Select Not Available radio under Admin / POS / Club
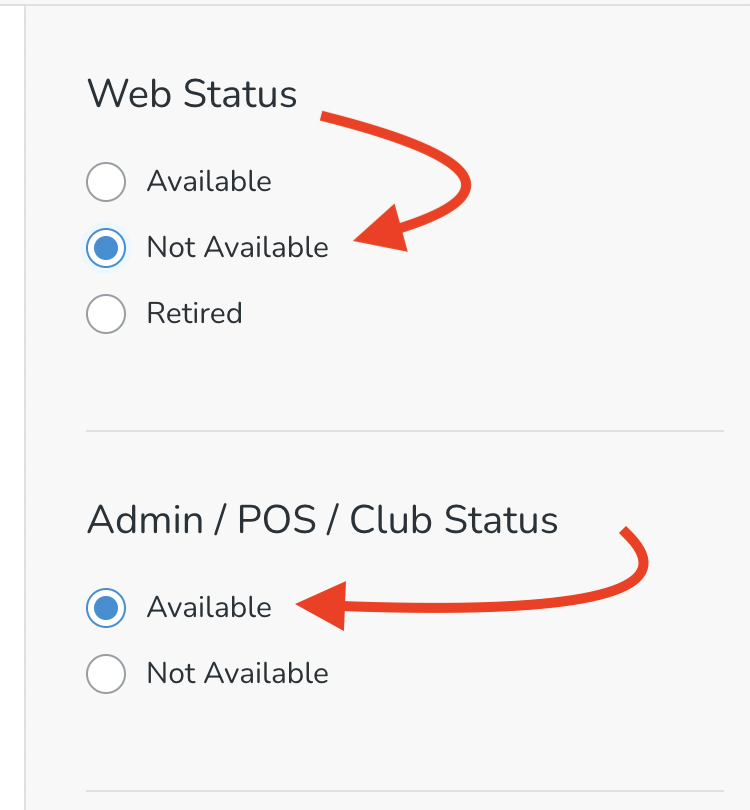The width and height of the screenshot is (750, 810). point(106,673)
